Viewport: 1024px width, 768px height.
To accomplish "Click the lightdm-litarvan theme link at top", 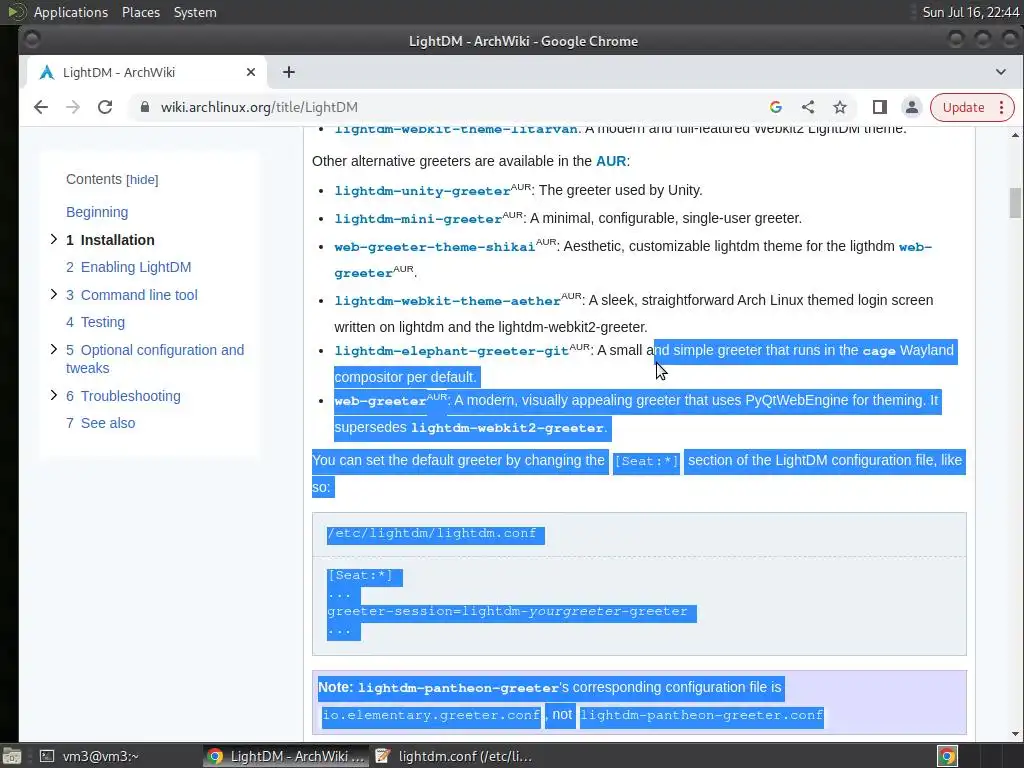I will (x=456, y=129).
